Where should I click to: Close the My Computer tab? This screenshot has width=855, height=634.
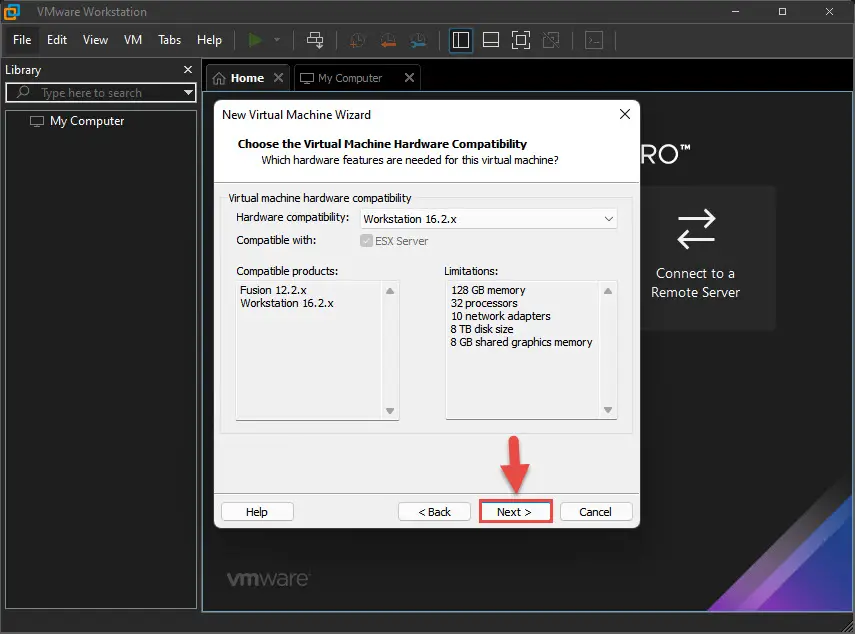(410, 77)
